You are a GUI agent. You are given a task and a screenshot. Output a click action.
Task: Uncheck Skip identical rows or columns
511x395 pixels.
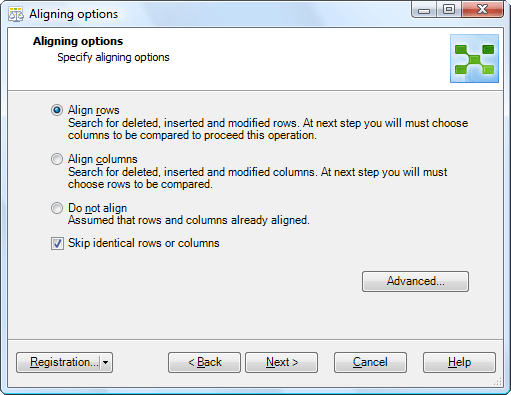57,243
